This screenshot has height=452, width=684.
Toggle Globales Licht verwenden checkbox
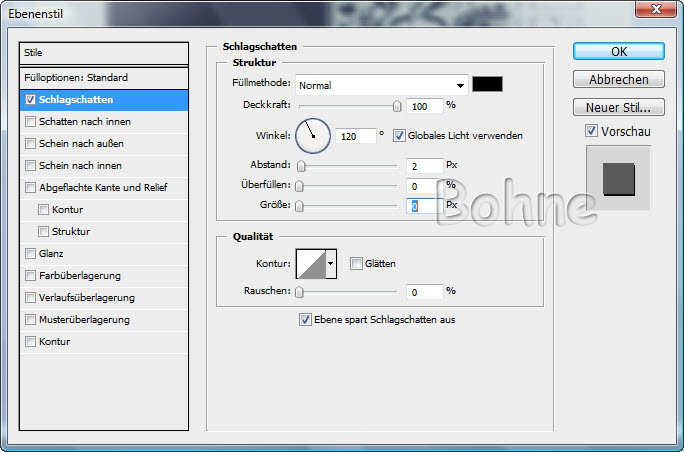click(x=399, y=135)
